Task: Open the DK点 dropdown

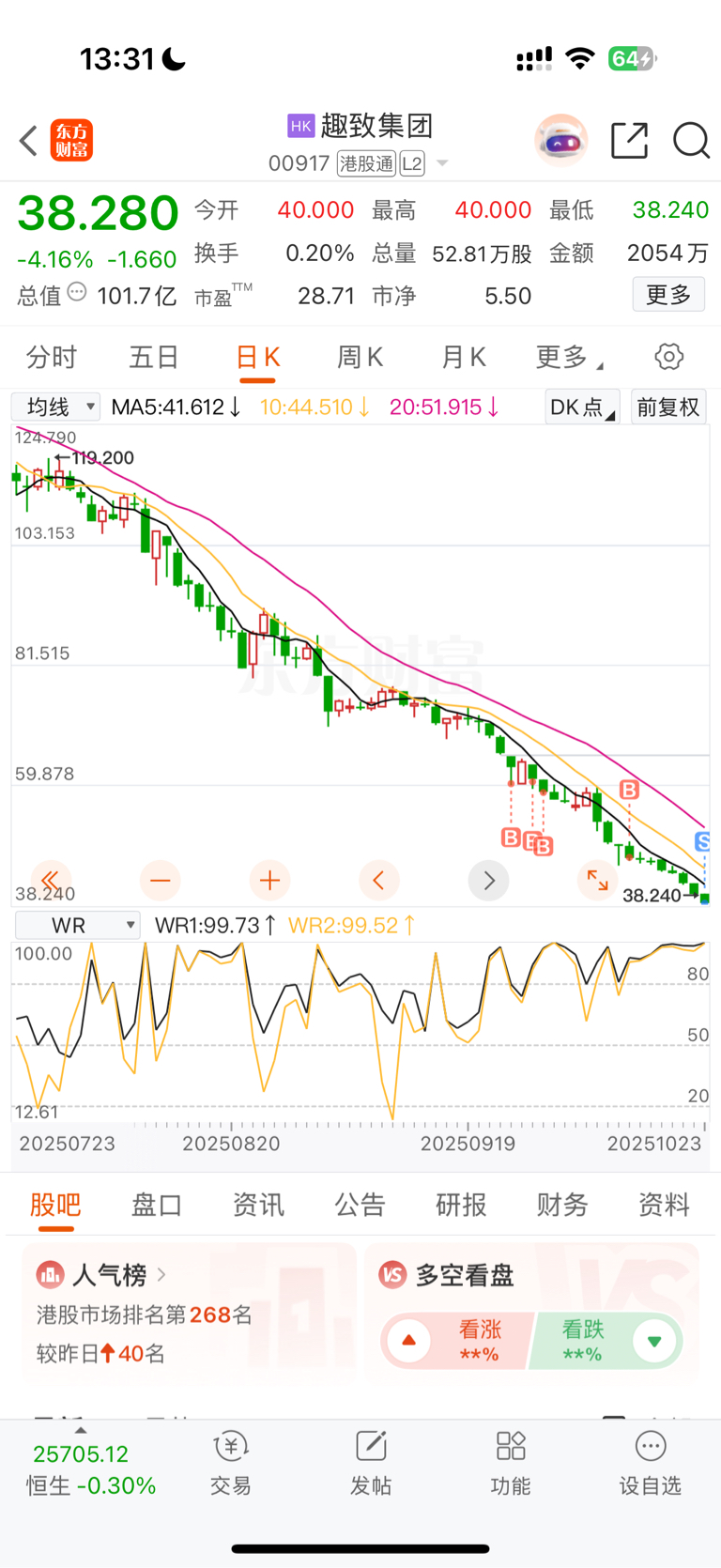Action: pos(582,407)
